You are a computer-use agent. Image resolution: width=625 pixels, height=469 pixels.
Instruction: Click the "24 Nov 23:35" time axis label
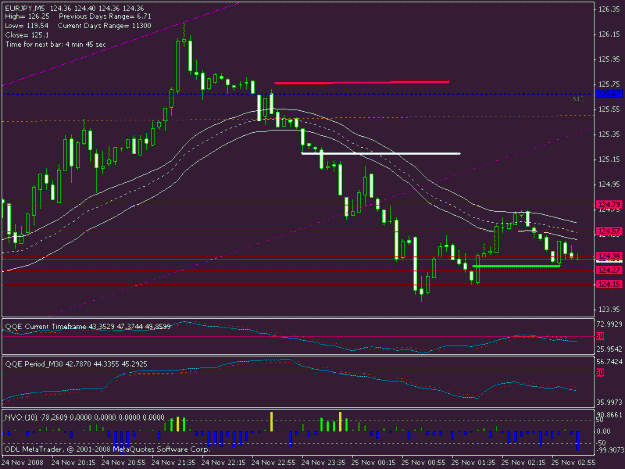pyautogui.click(x=323, y=462)
